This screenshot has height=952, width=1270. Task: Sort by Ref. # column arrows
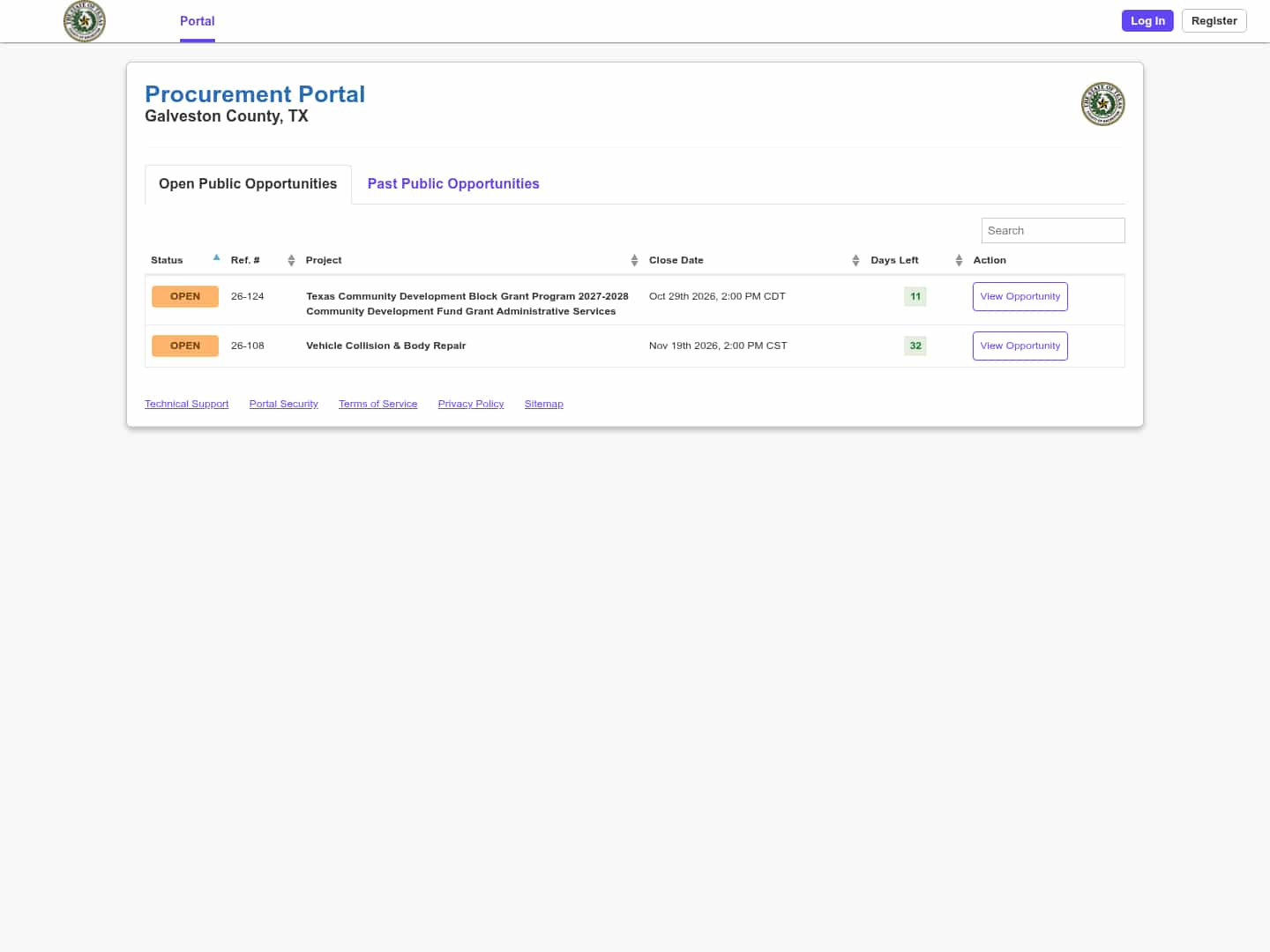click(x=291, y=260)
